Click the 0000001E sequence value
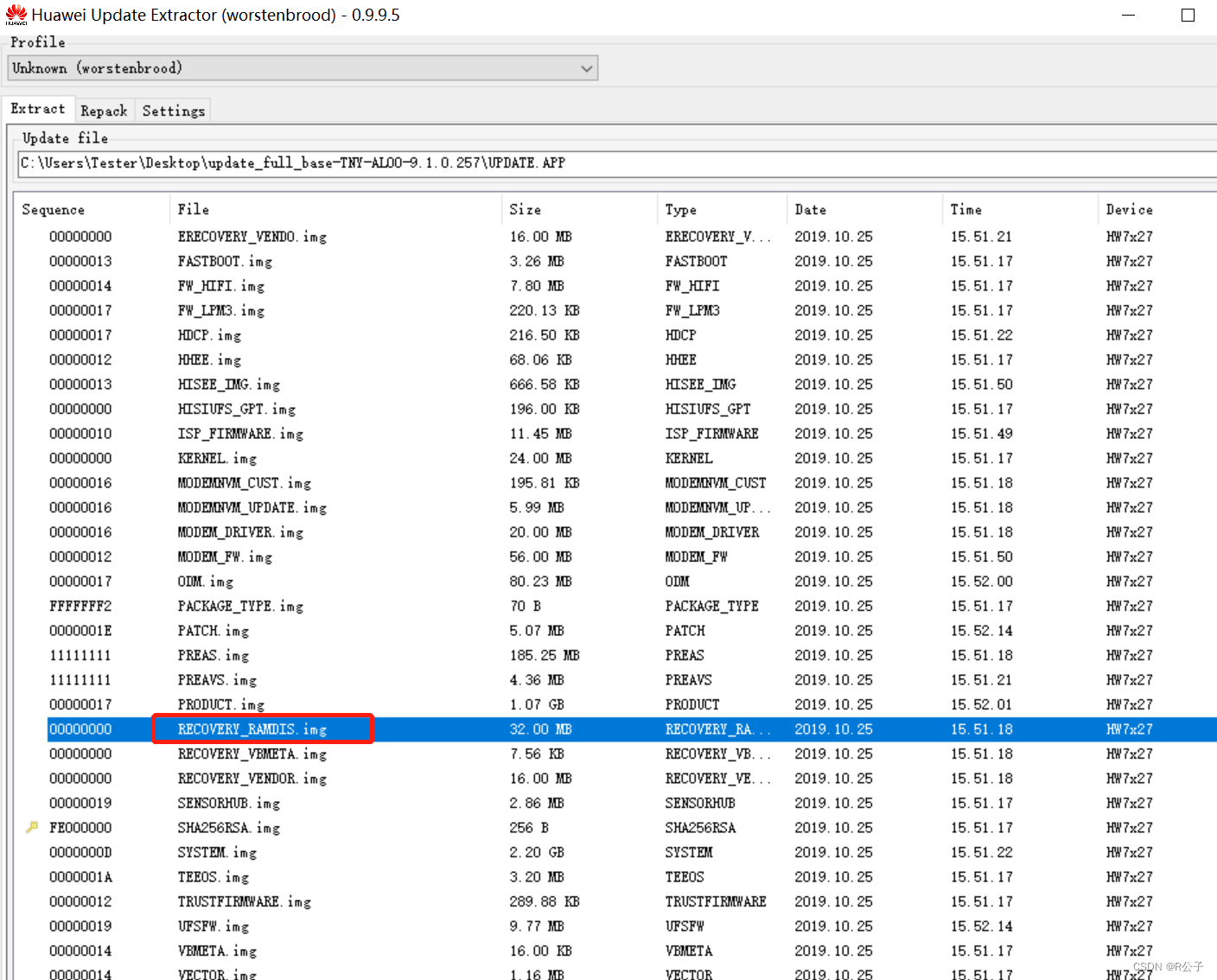1217x980 pixels. (80, 631)
